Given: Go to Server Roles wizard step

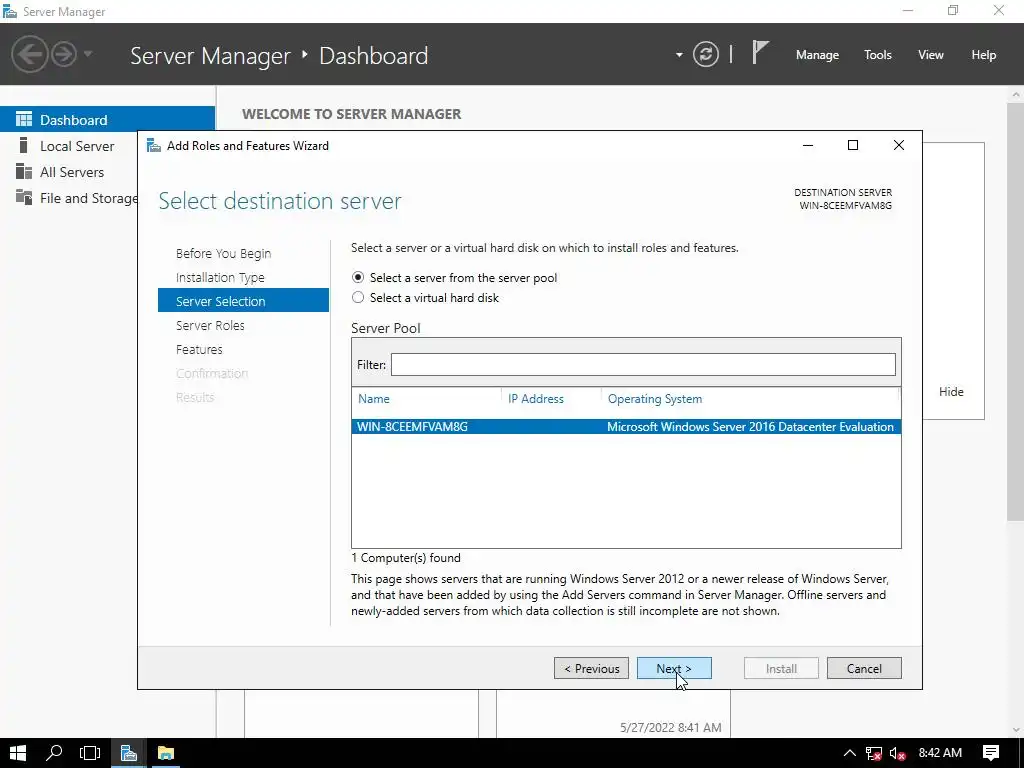Looking at the screenshot, I should 210,325.
